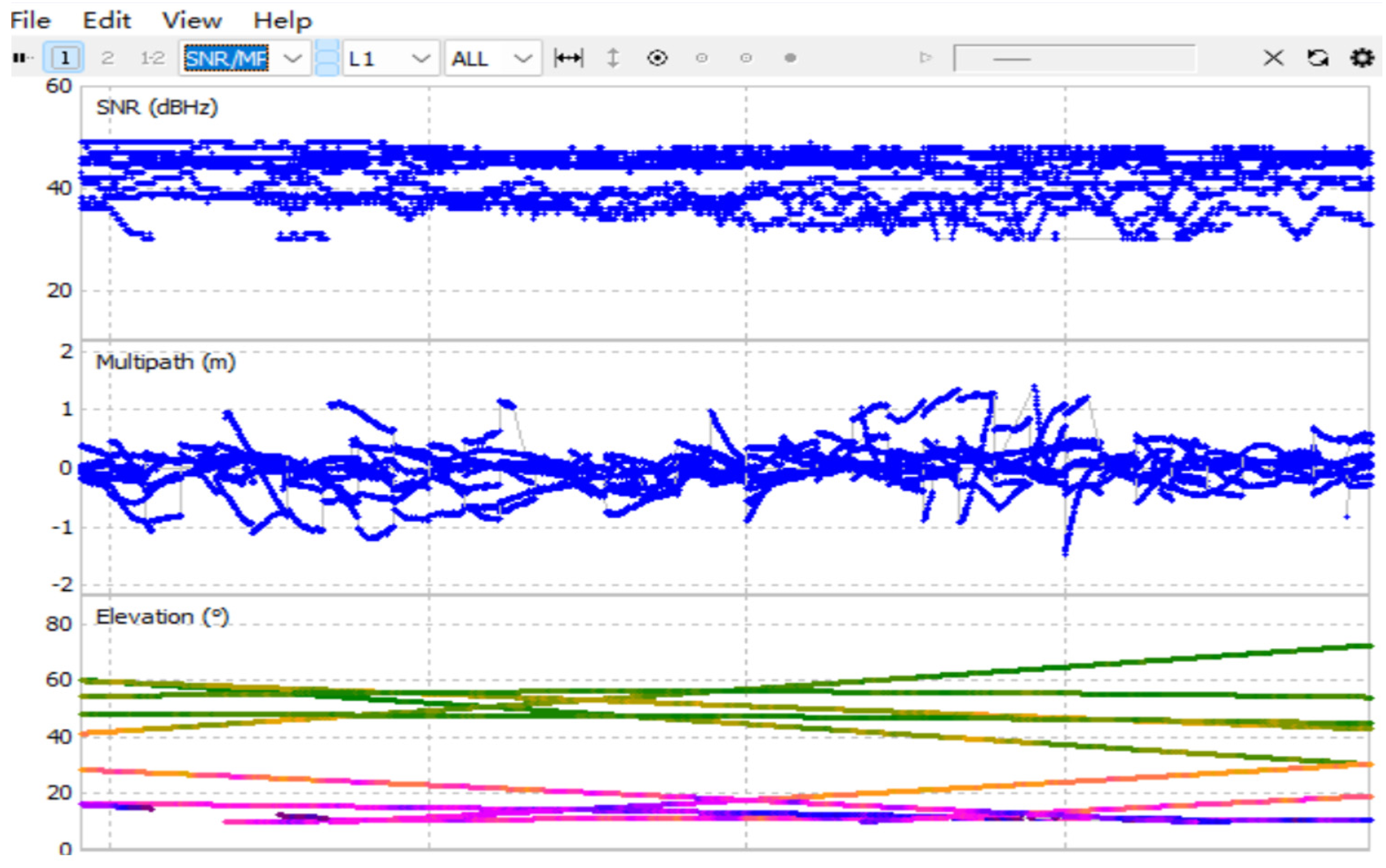The image size is (1386, 868).
Task: Open the File menu
Action: coord(31,21)
